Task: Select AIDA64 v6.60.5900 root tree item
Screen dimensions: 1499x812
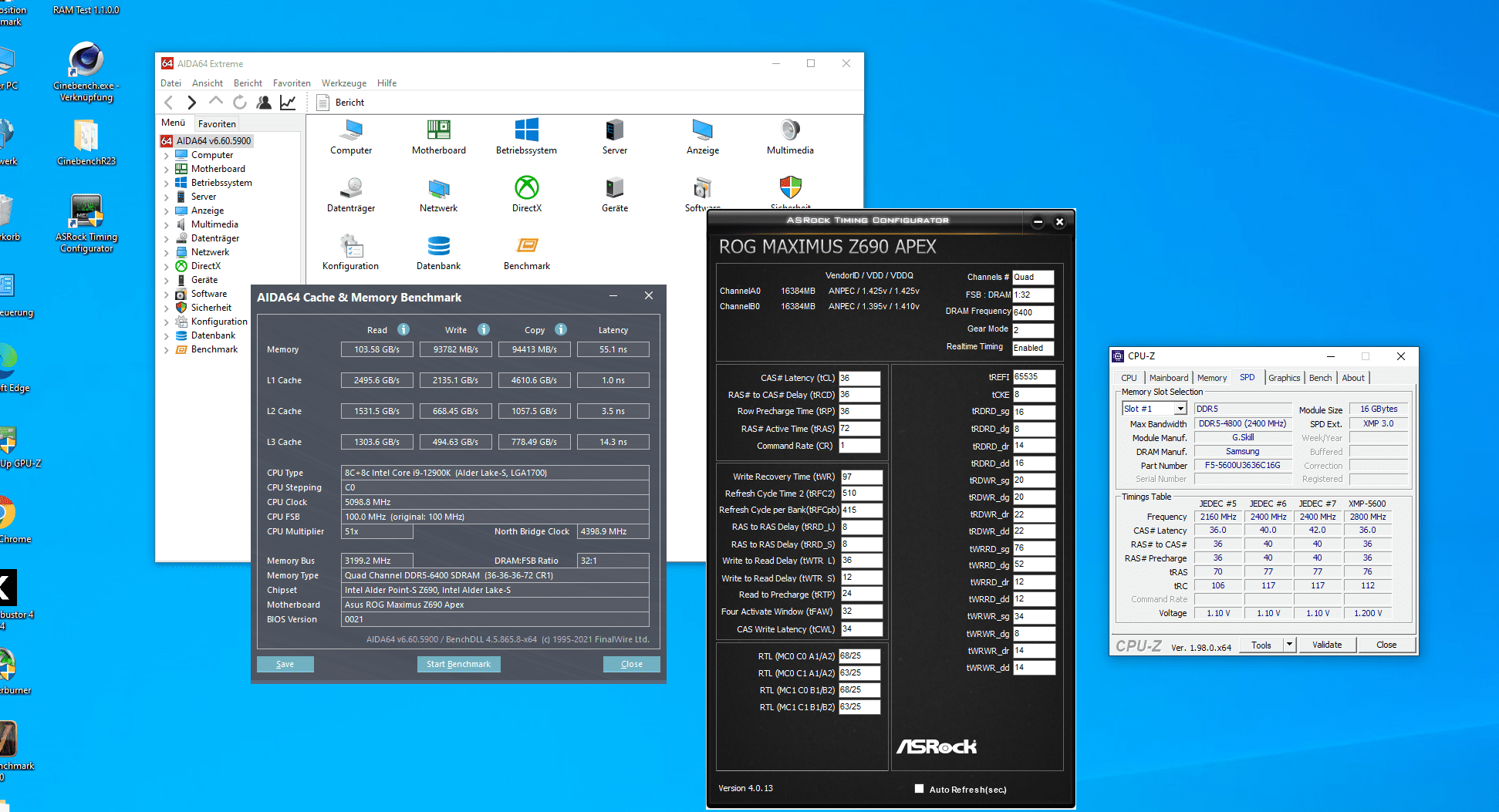Action: [x=206, y=141]
